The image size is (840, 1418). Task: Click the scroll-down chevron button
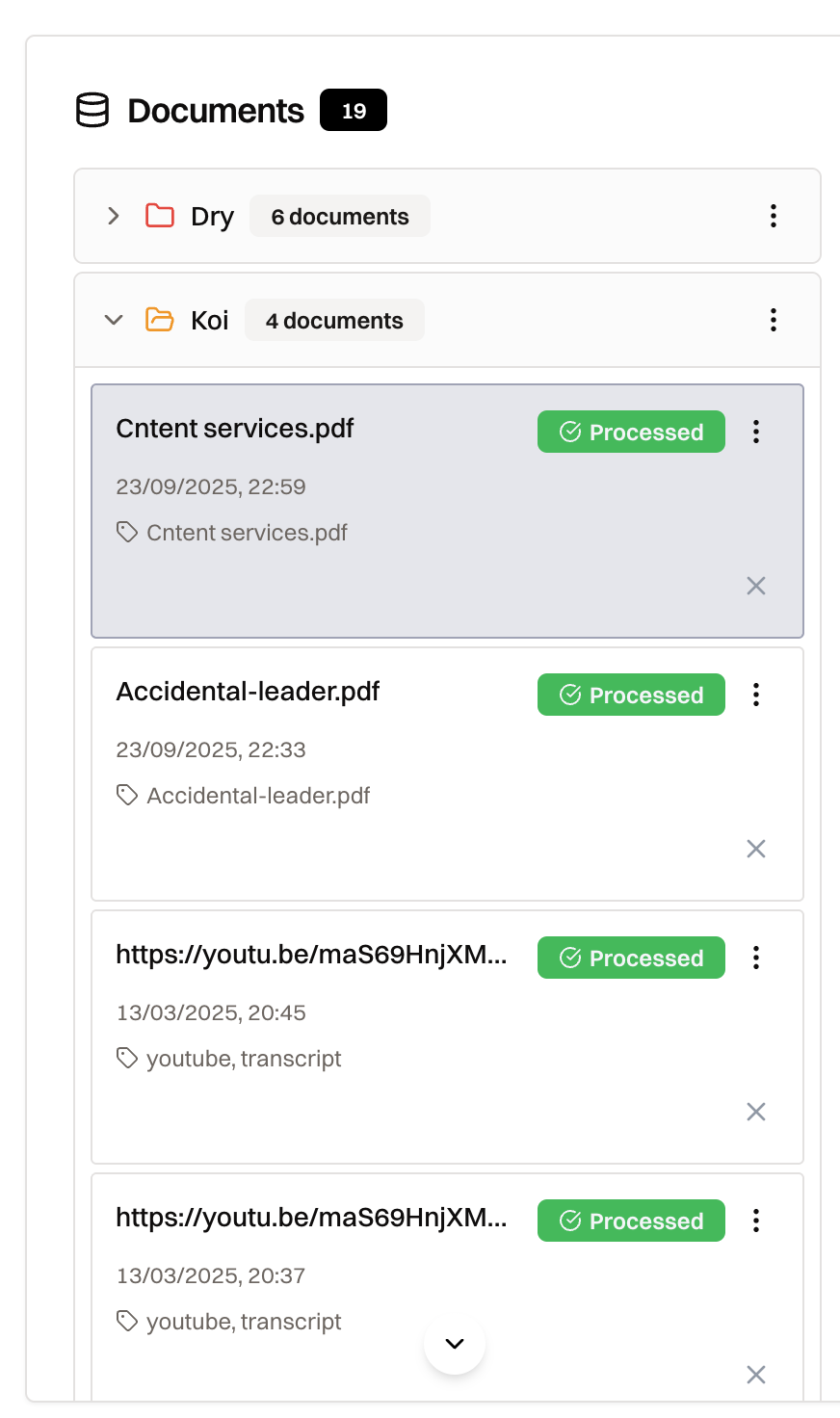(x=455, y=1344)
